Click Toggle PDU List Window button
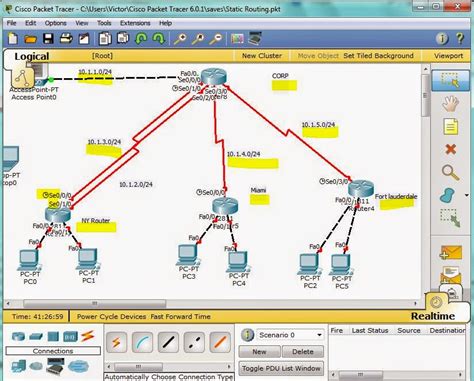 [x=281, y=368]
